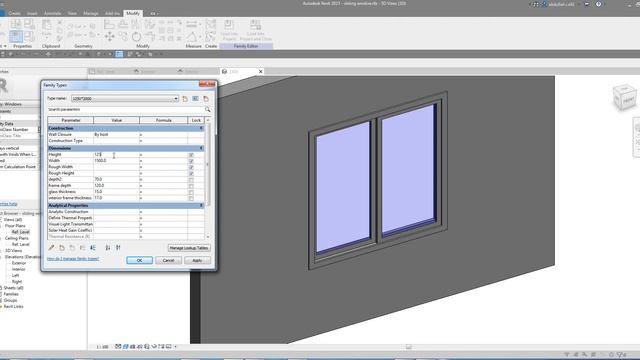
Task: Click Sort parameters ascending icon
Action: [x=108, y=247]
